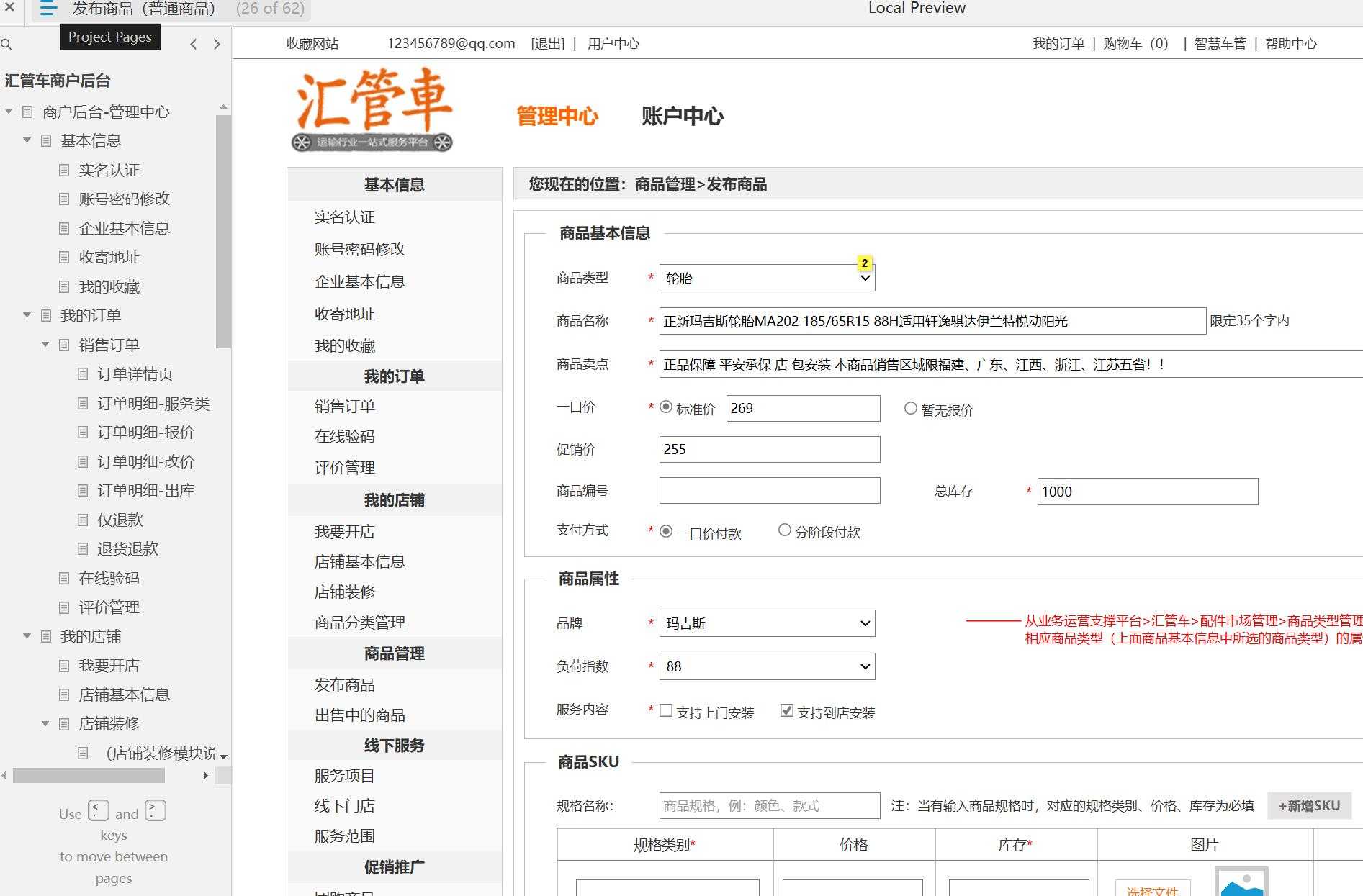Click the 汇管車 logo image
The width and height of the screenshot is (1363, 896).
(x=372, y=110)
